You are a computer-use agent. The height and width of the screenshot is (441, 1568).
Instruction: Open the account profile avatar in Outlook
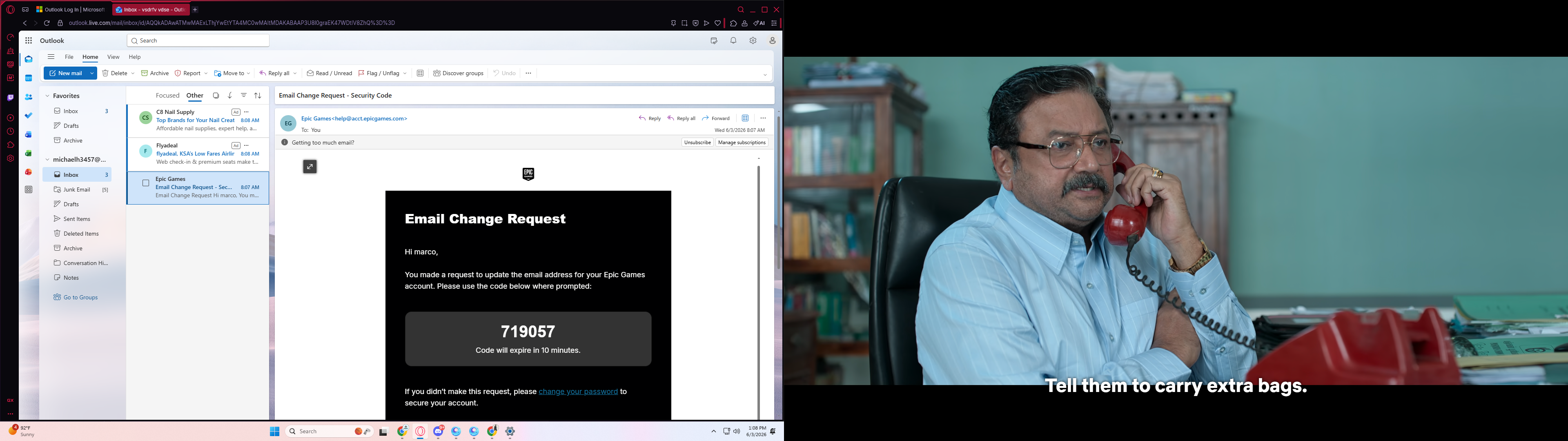click(773, 41)
